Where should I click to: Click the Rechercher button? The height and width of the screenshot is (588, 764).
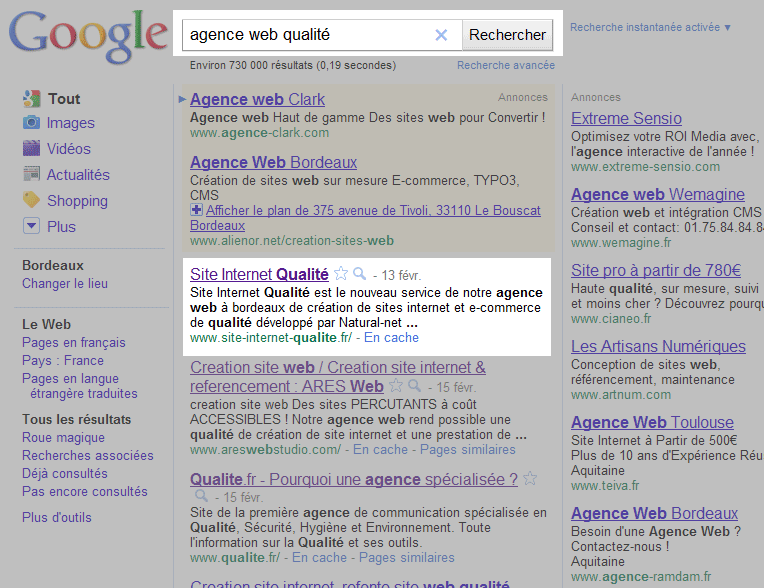[x=507, y=35]
